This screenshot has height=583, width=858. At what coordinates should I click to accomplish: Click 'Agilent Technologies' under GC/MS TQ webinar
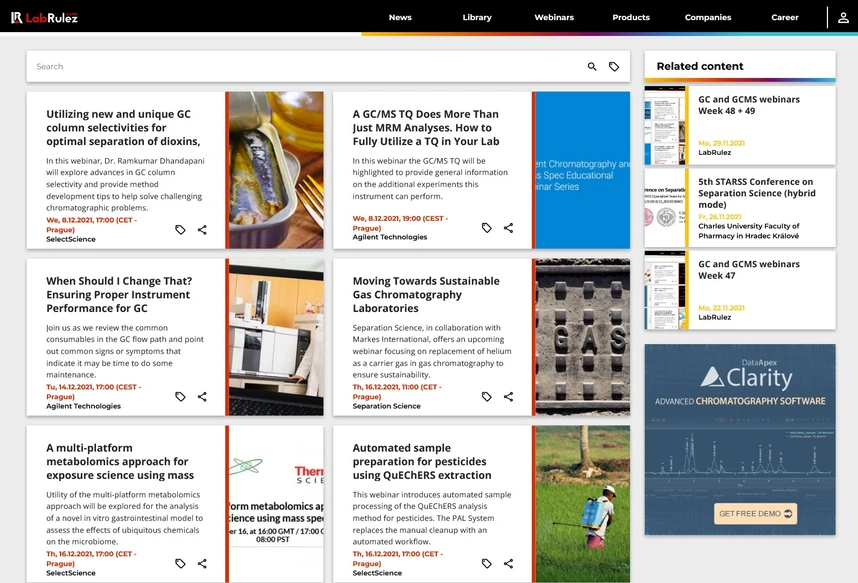tap(390, 237)
